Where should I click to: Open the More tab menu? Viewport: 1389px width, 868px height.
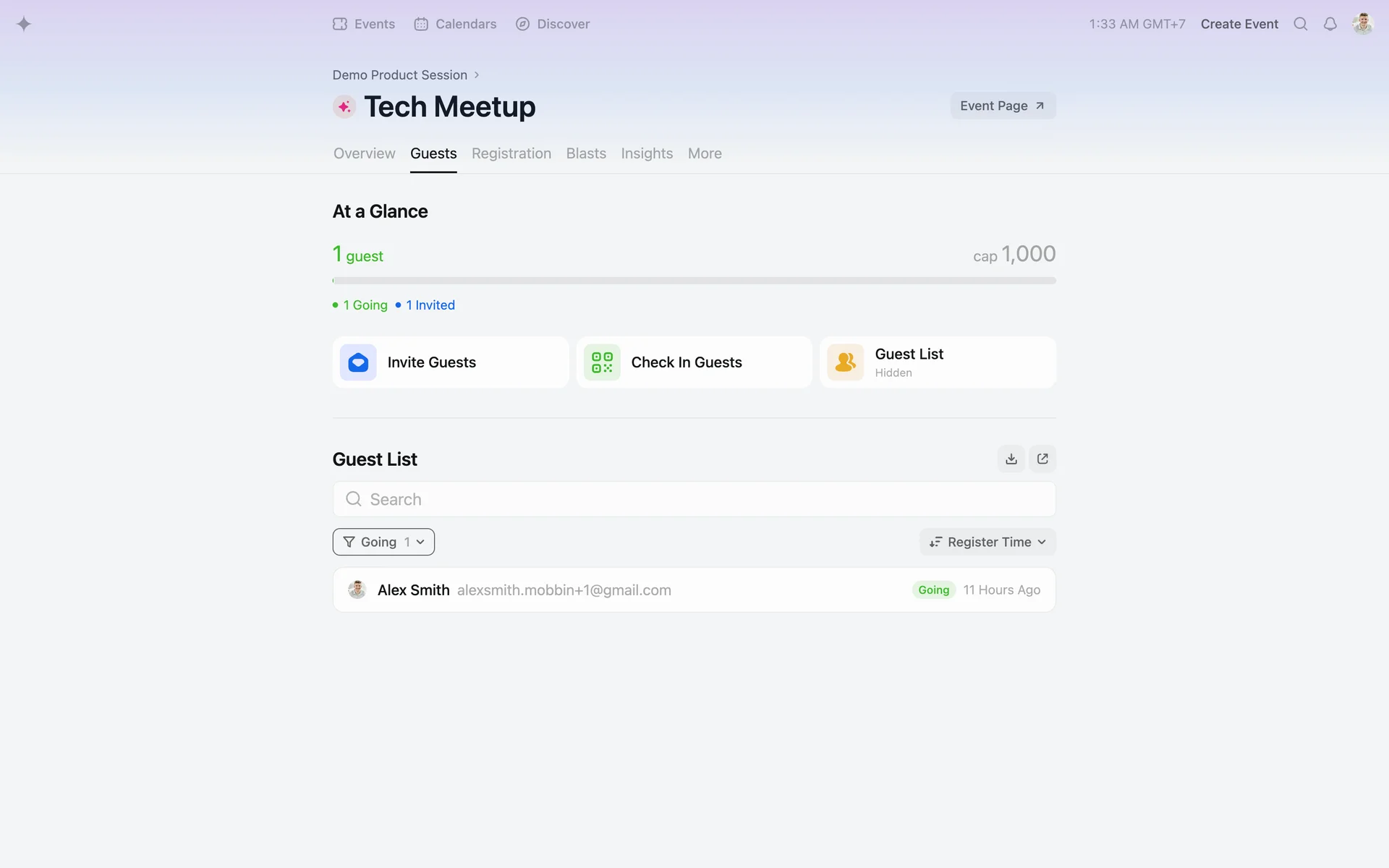pyautogui.click(x=705, y=153)
